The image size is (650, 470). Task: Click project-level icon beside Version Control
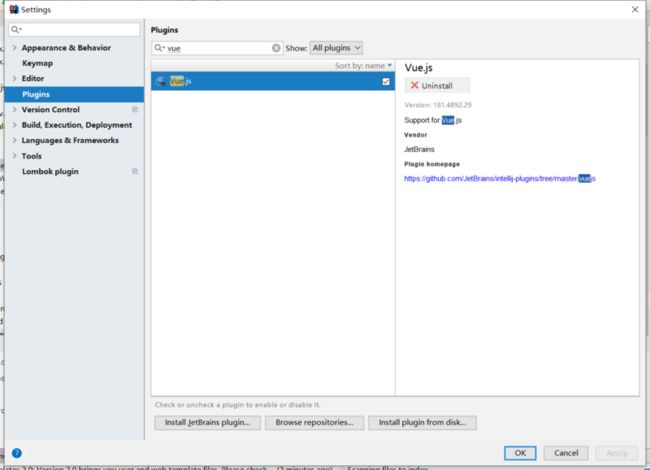135,109
